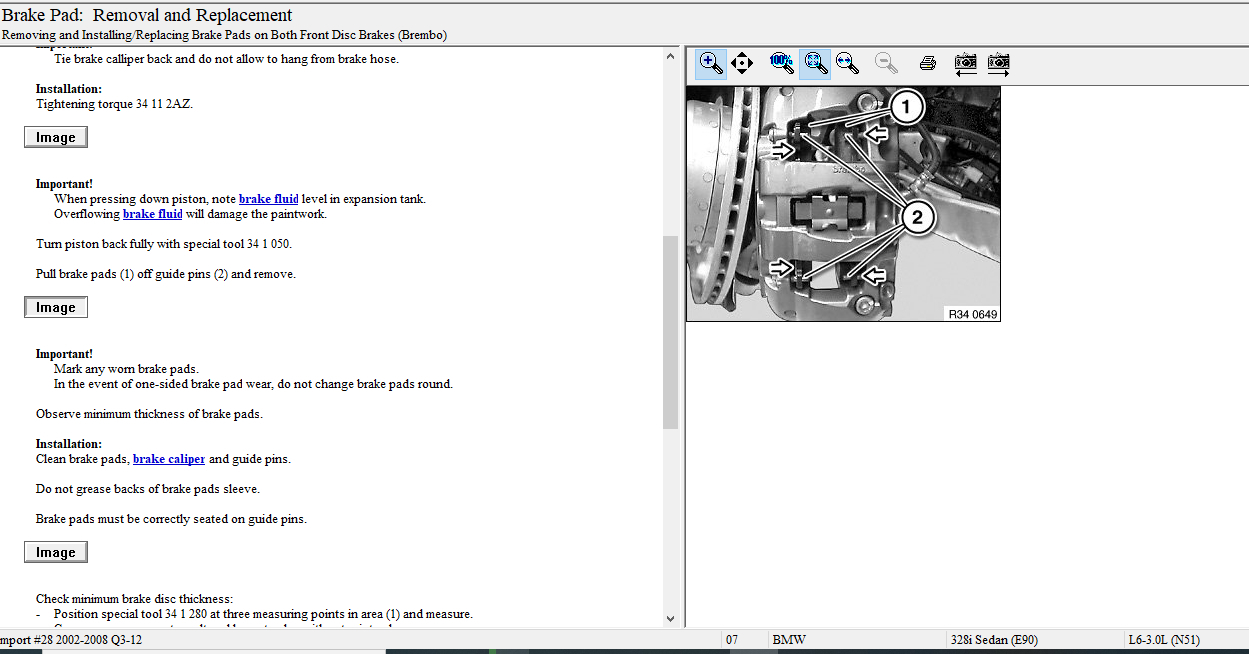
Task: Click the brake caliper diagram image
Action: click(843, 203)
